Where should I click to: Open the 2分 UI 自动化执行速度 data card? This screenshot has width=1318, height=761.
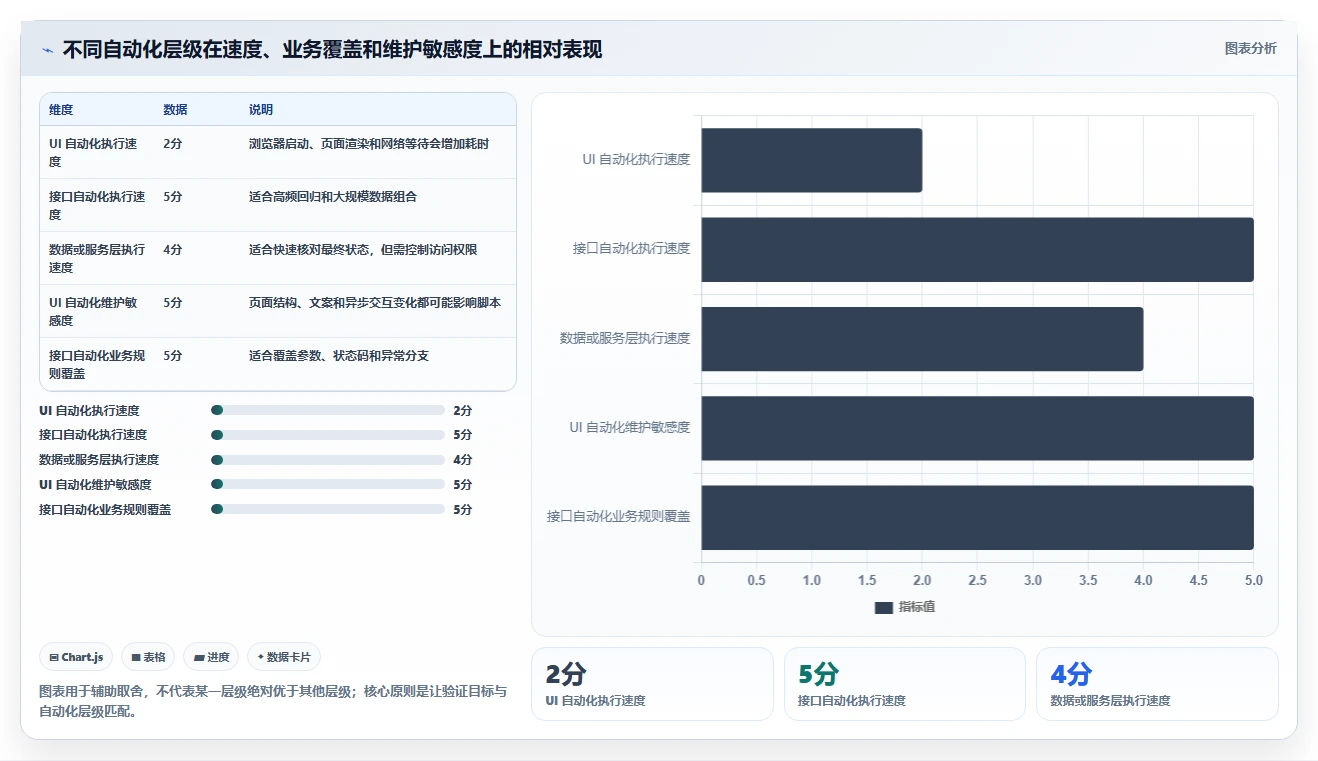coord(652,684)
